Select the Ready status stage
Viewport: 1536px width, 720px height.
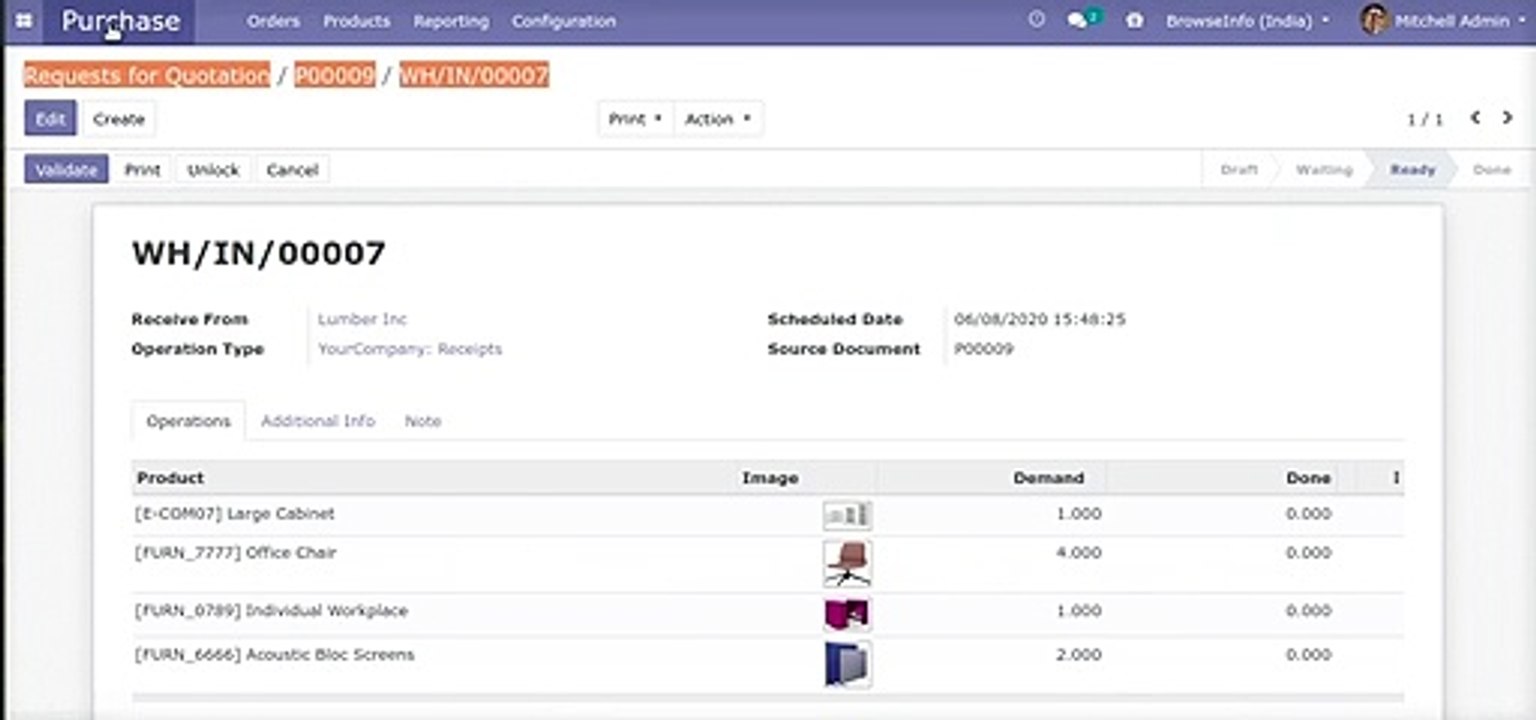1413,170
